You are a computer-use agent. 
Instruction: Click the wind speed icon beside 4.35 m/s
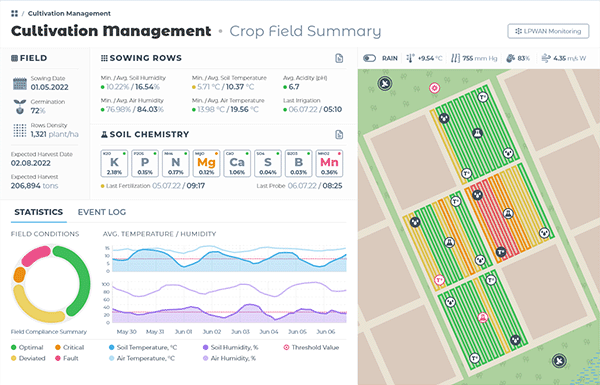[x=546, y=58]
